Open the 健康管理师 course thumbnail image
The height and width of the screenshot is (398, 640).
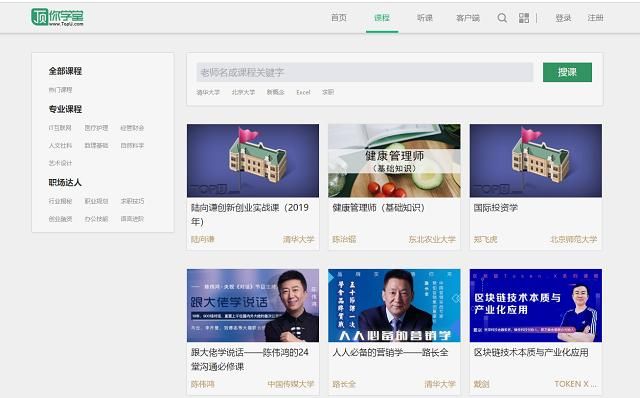394,161
